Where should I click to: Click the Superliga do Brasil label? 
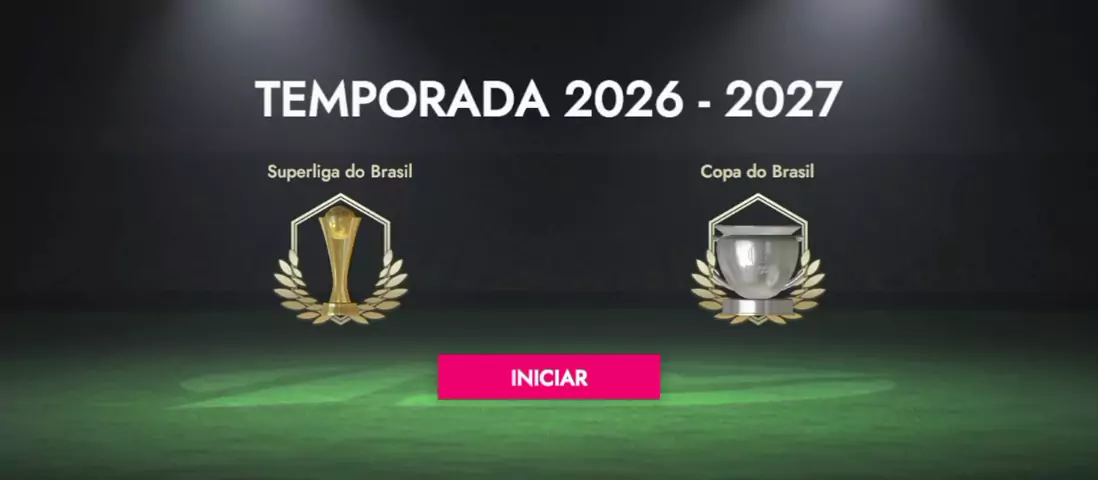coord(340,172)
